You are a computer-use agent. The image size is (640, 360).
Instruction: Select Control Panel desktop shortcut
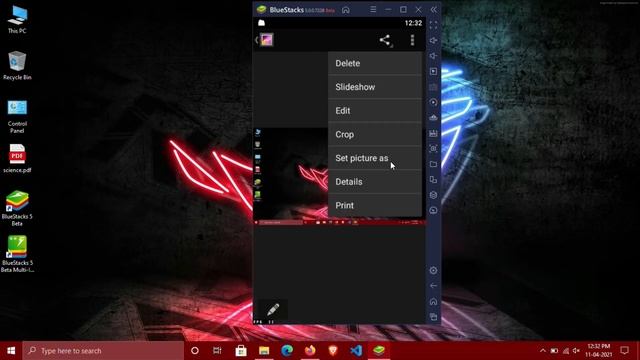click(x=17, y=116)
